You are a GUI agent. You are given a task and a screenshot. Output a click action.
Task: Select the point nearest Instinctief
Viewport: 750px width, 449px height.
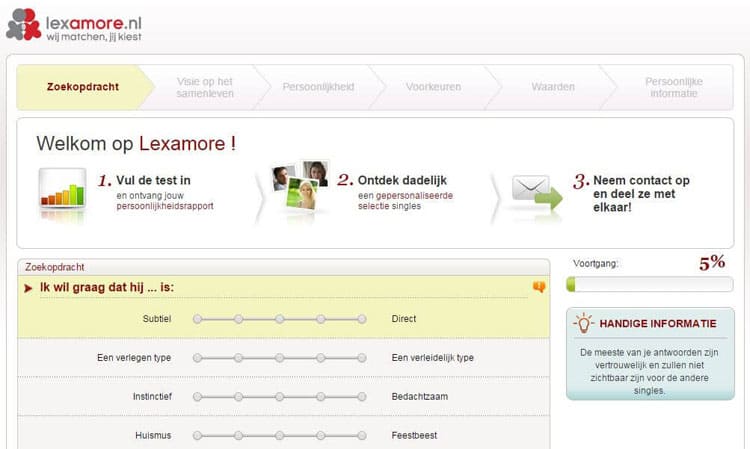click(198, 396)
